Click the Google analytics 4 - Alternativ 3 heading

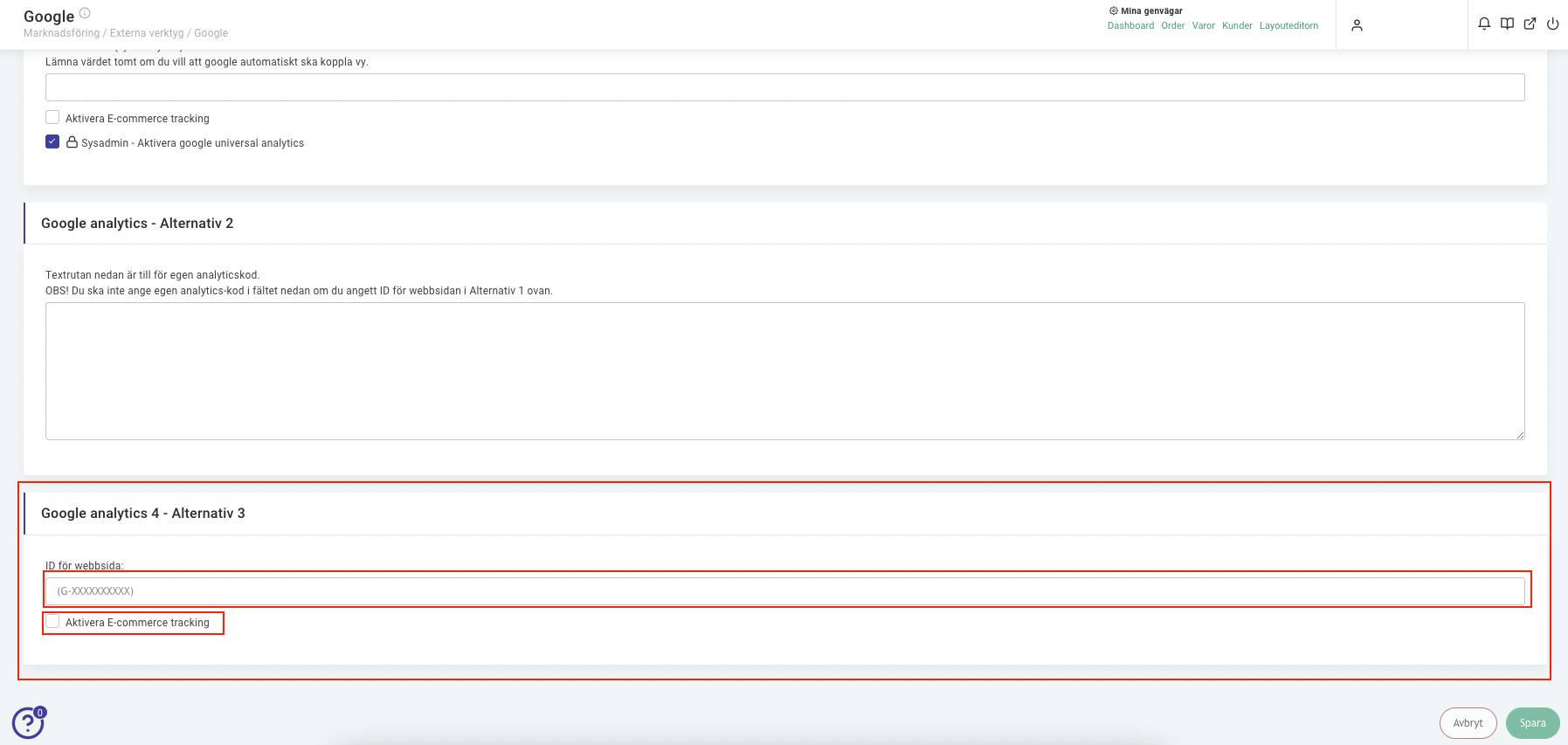pyautogui.click(x=143, y=514)
